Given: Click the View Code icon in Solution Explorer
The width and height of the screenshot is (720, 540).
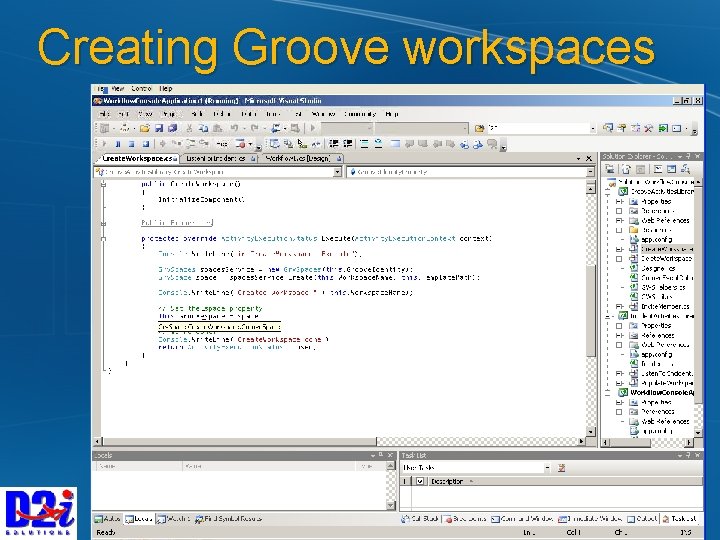Looking at the screenshot, I should (x=658, y=169).
